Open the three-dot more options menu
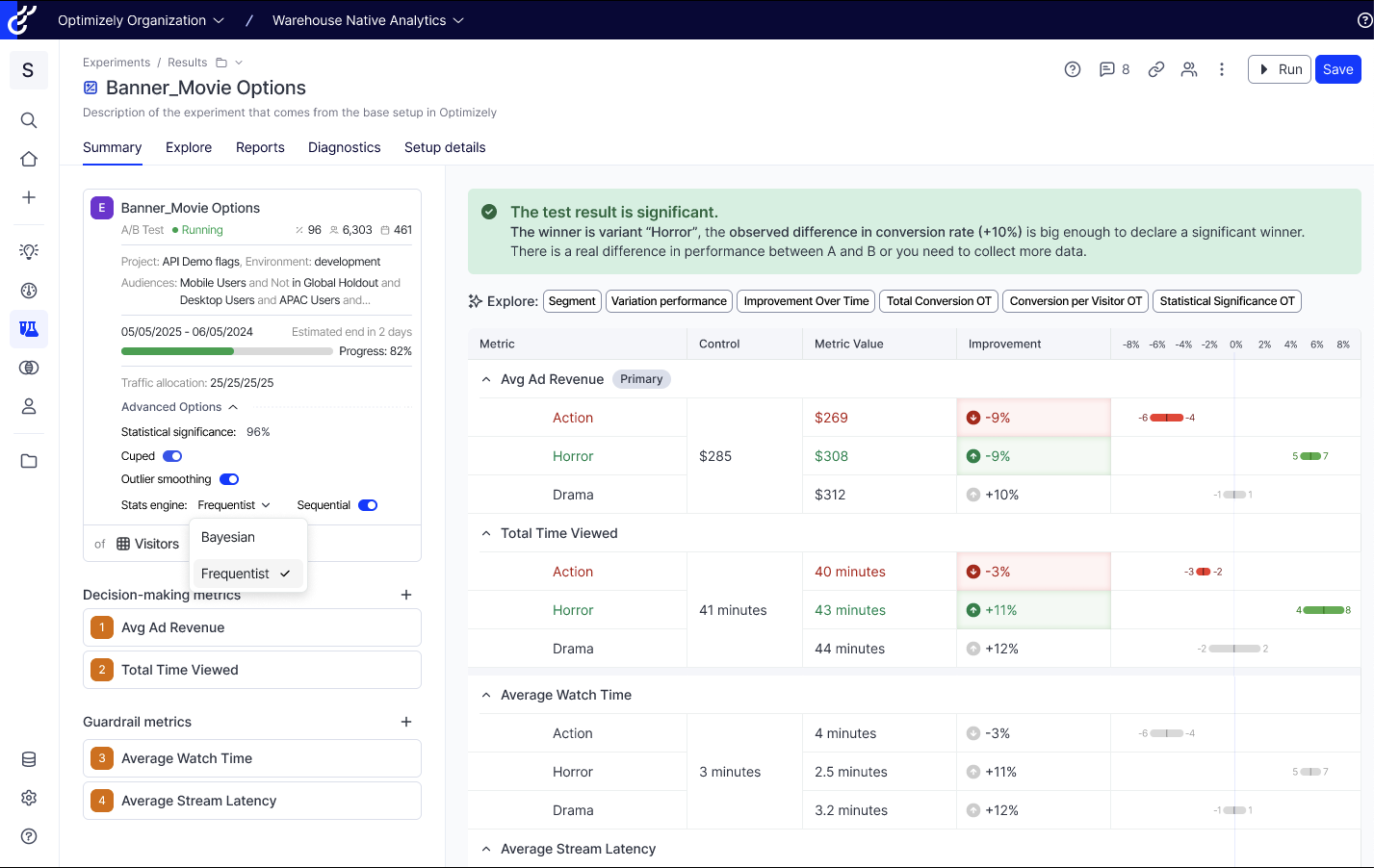 pos(1222,69)
